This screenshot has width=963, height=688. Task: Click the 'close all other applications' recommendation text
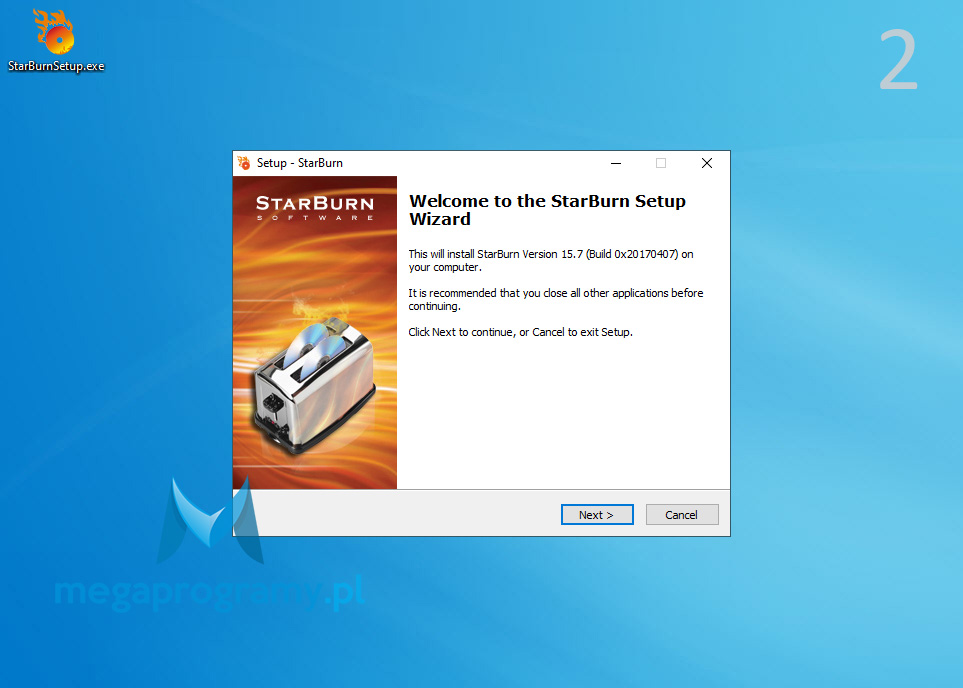tap(556, 299)
